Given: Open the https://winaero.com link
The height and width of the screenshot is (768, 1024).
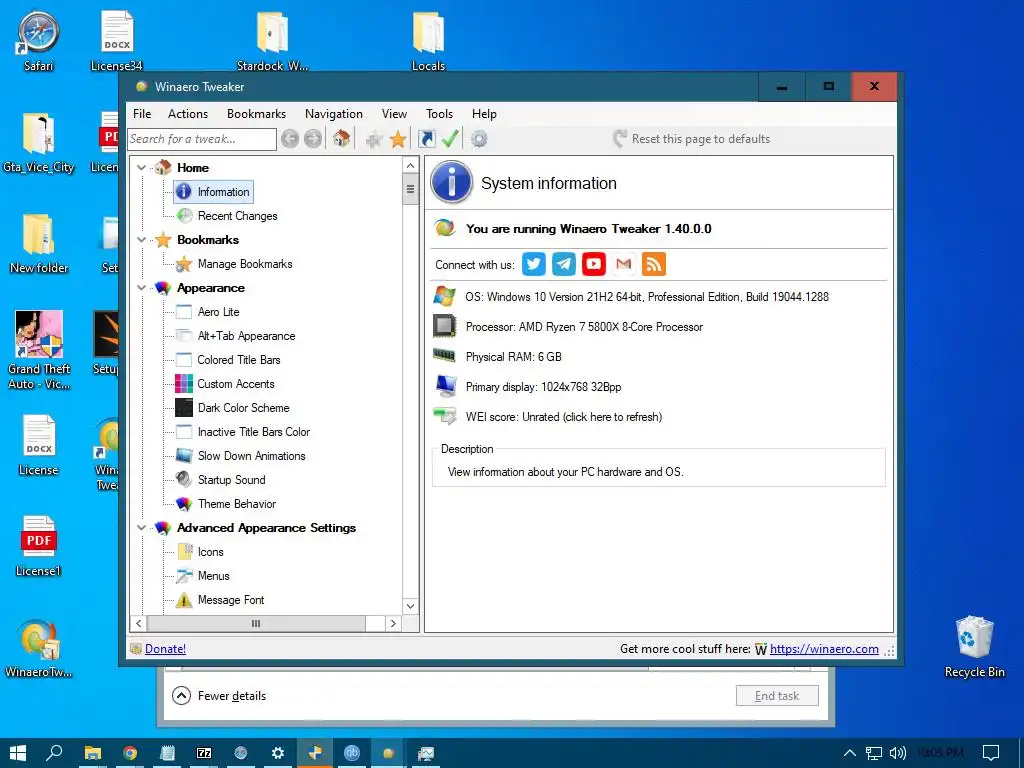Looking at the screenshot, I should coord(824,648).
